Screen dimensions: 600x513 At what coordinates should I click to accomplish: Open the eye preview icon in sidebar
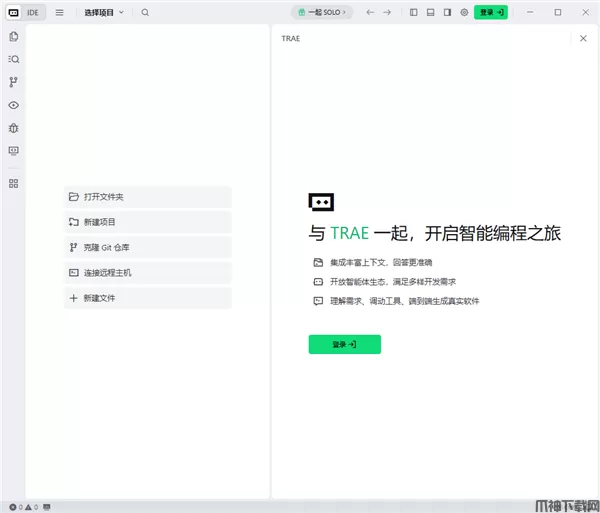coord(14,105)
